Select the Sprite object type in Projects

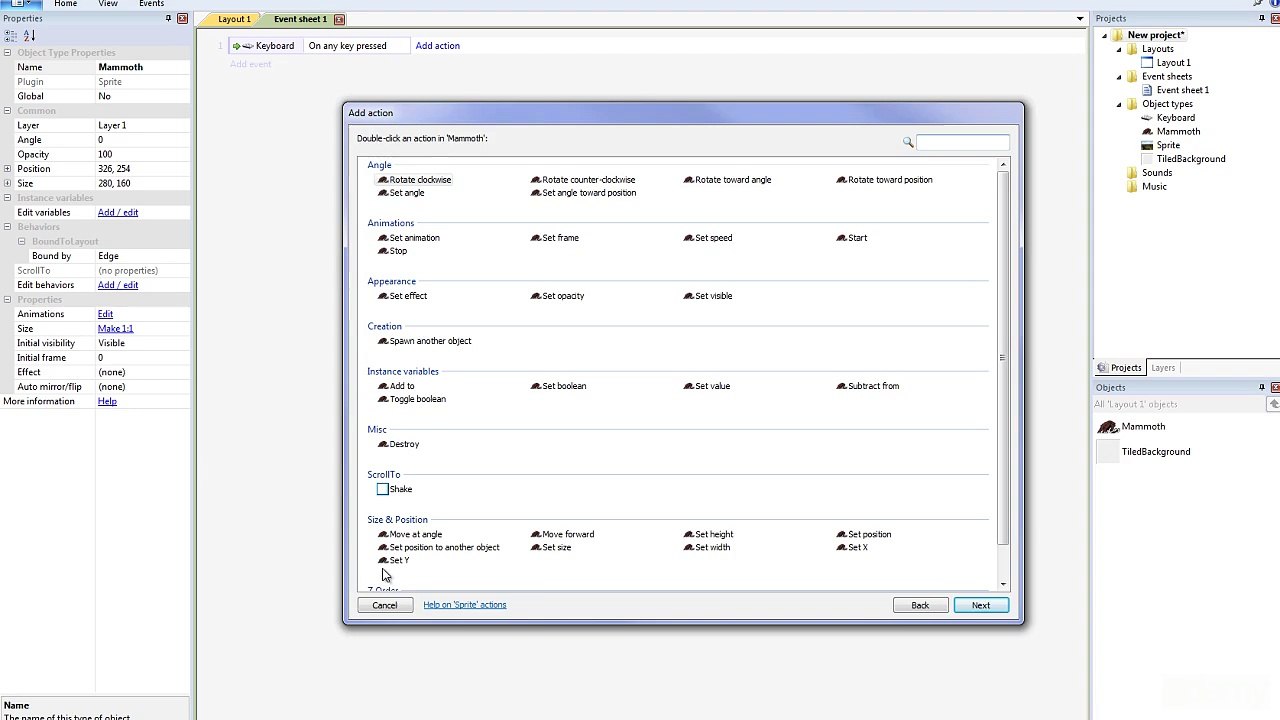pos(1168,145)
